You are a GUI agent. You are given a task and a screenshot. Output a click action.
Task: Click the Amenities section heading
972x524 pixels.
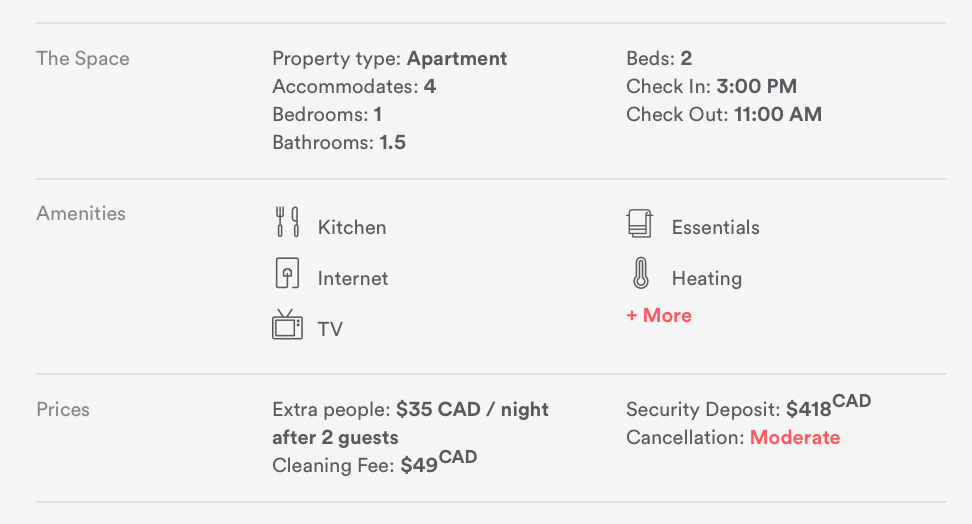coord(81,213)
